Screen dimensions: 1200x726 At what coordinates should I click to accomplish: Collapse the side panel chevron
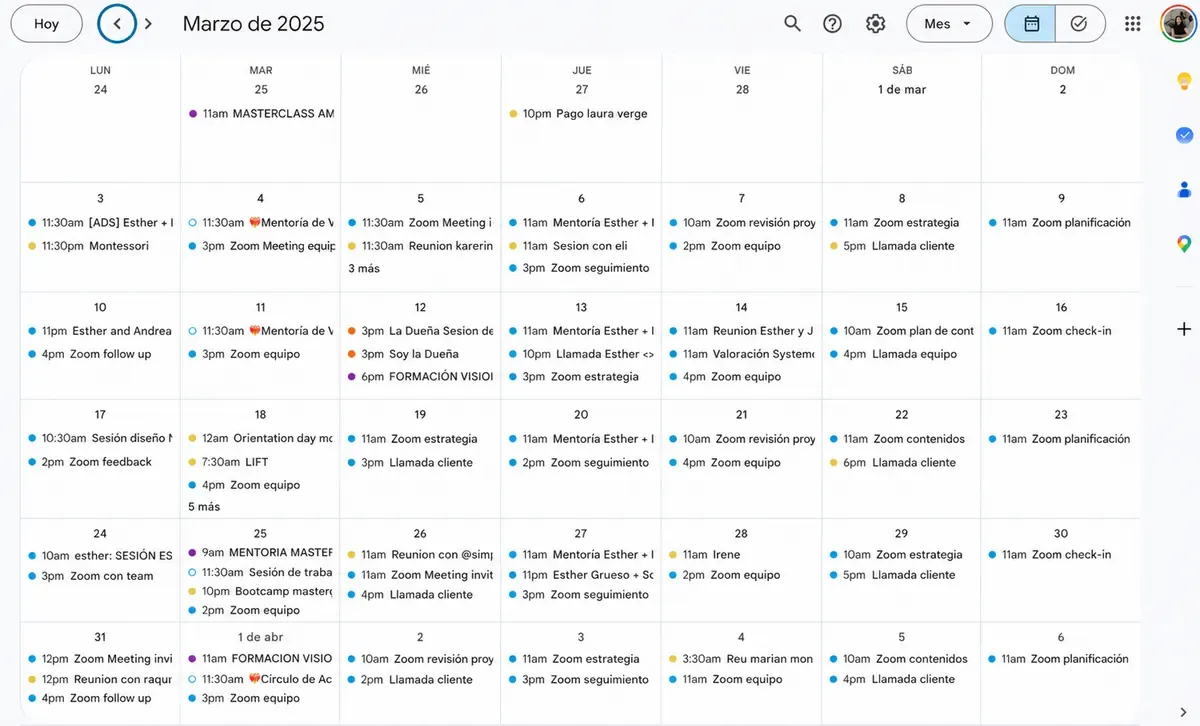[1184, 712]
